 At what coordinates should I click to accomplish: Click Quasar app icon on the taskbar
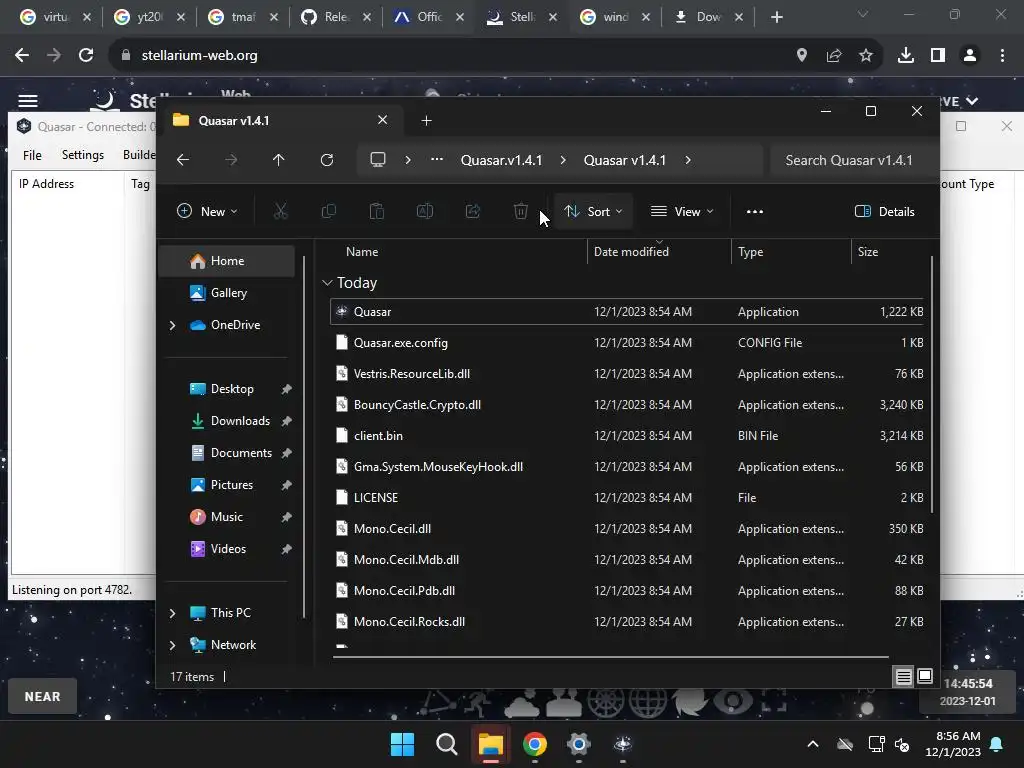click(623, 744)
